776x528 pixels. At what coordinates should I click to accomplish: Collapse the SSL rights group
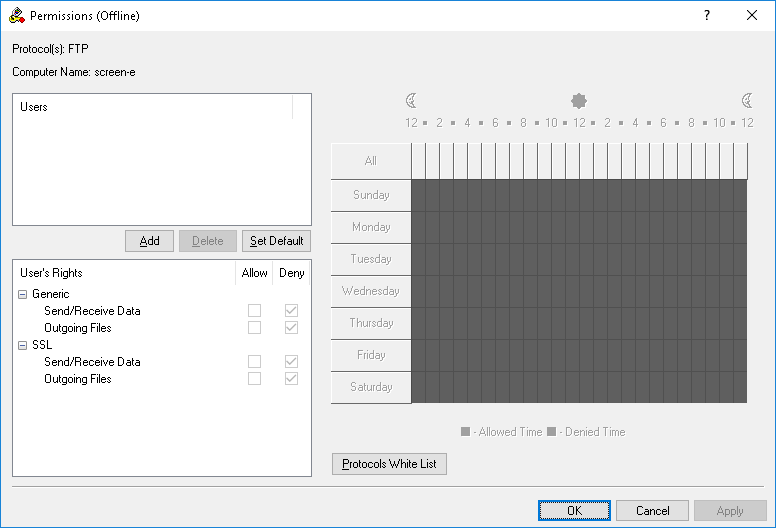pos(23,345)
